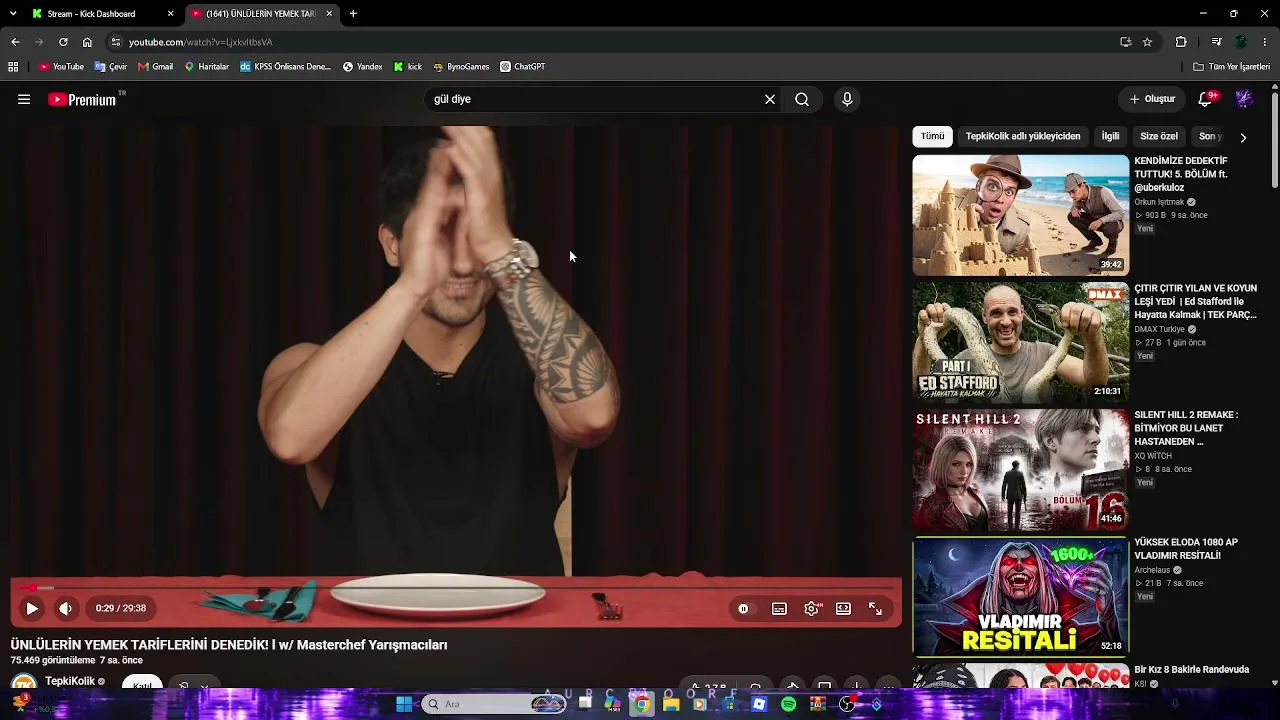Viewport: 1280px width, 720px height.
Task: Open the Silent Hill 2 Remake thumbnail
Action: coord(1020,469)
